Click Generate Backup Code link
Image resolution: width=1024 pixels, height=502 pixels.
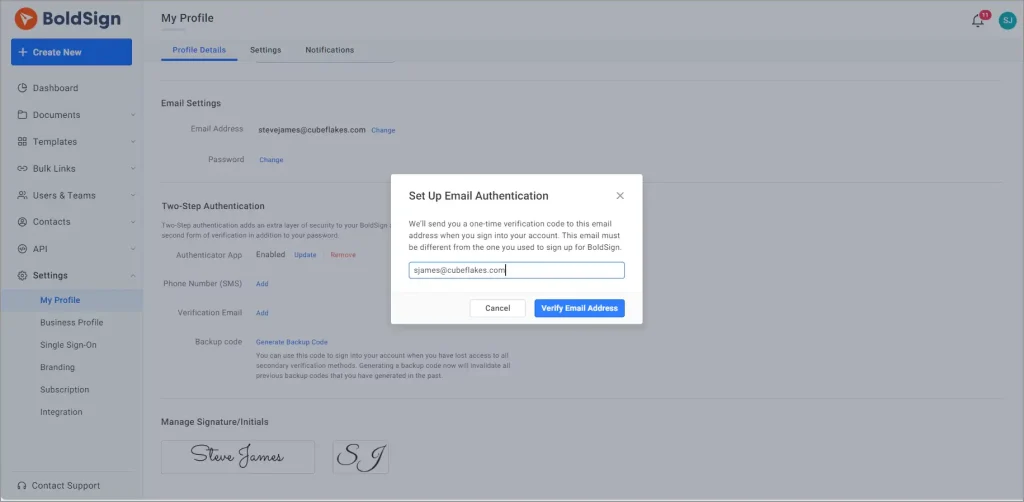coord(291,342)
